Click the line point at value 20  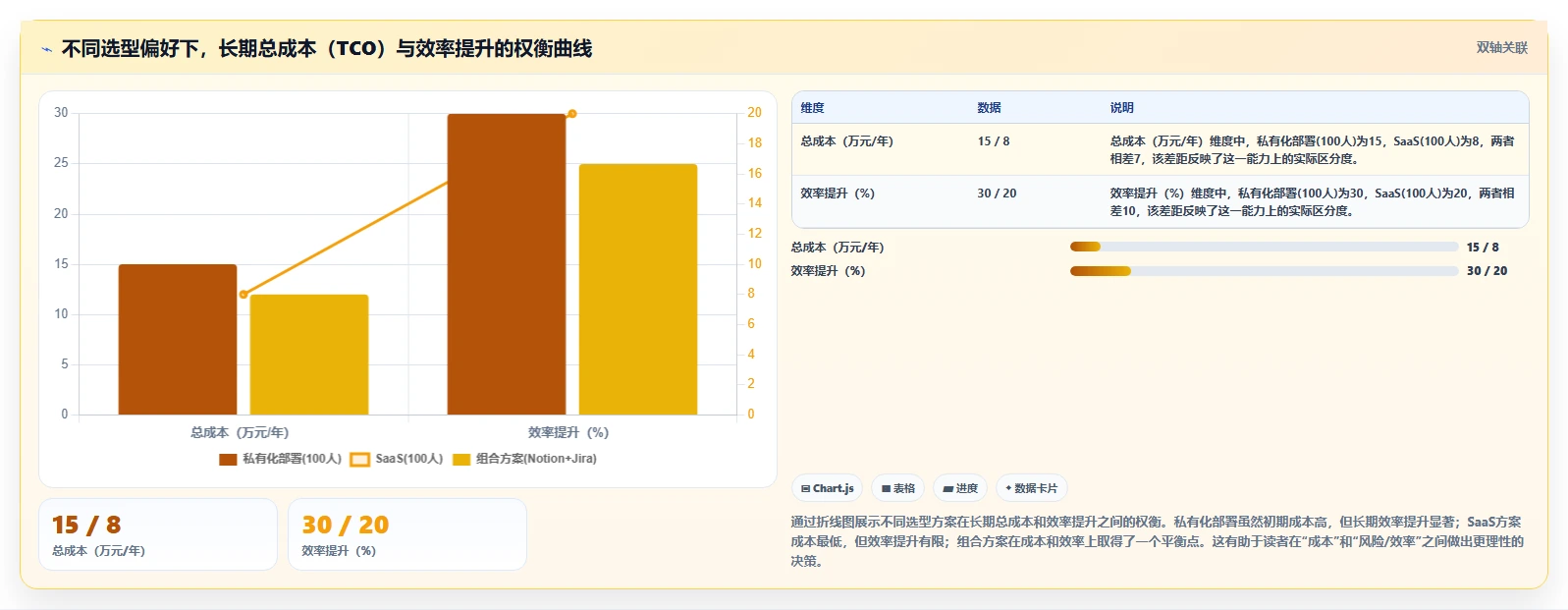tap(572, 114)
